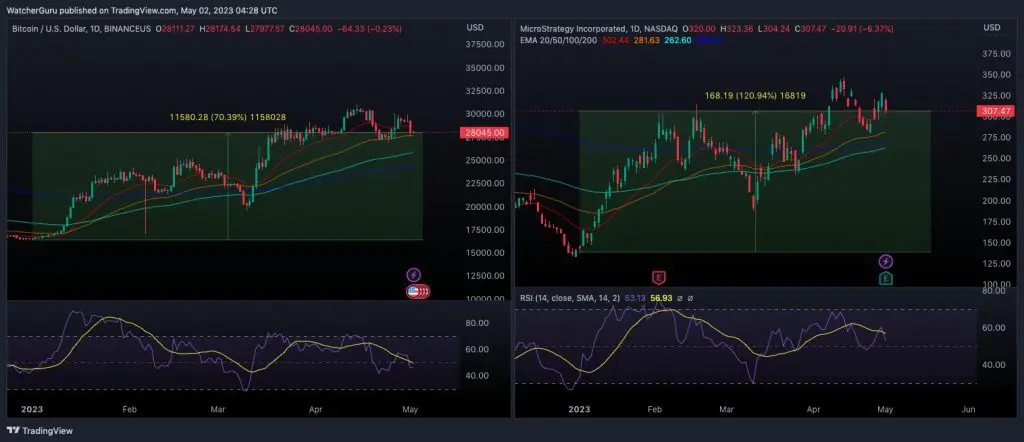Image resolution: width=1024 pixels, height=442 pixels.
Task: Click the RSI indicator legend label
Action: 559,297
